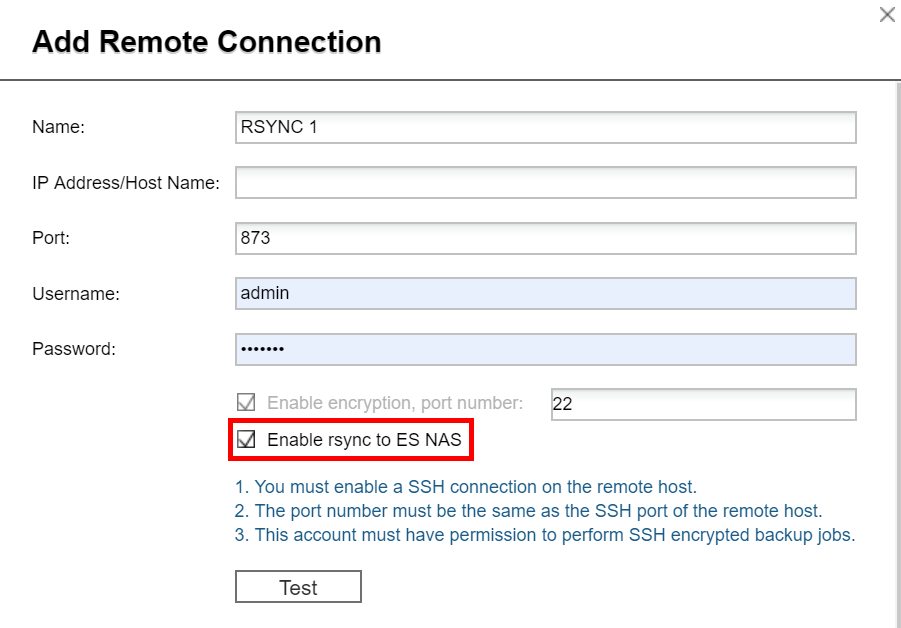
Task: Click the note about enabling SSH connection
Action: point(466,487)
